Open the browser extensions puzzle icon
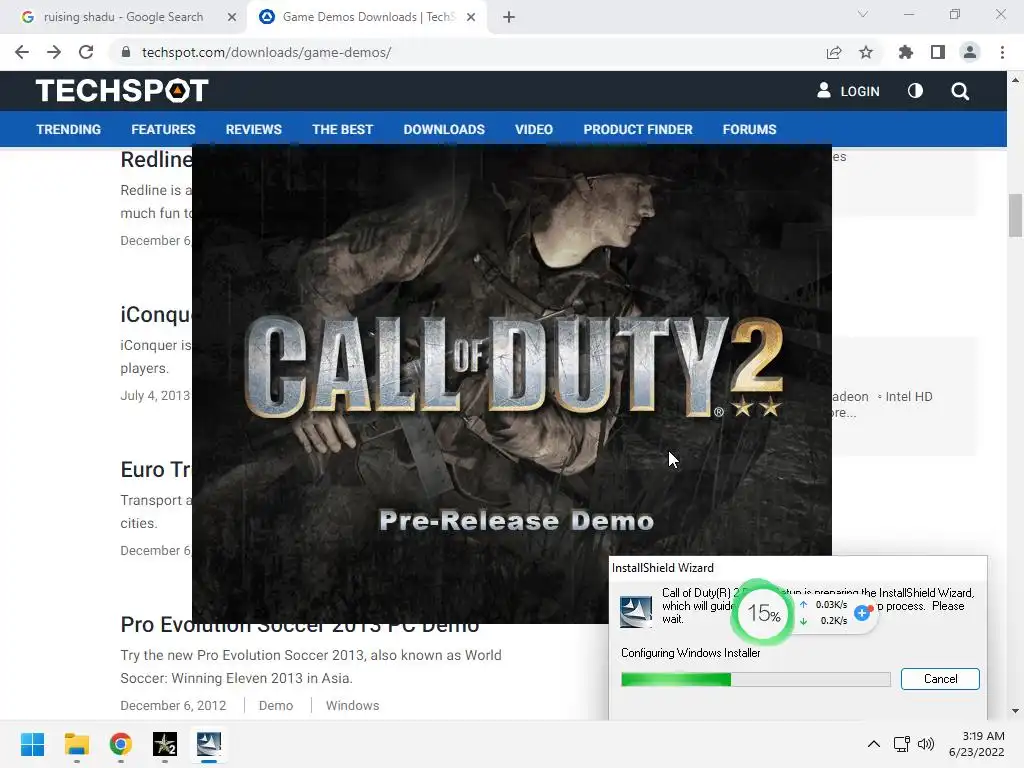 pos(905,52)
